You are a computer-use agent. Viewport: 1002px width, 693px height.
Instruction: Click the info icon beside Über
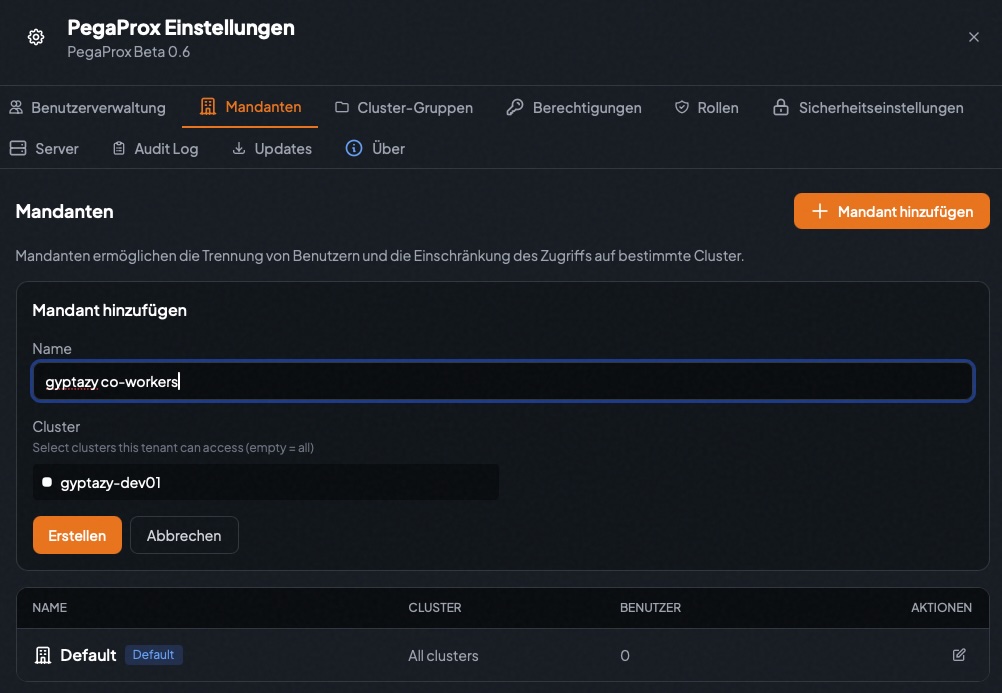352,147
